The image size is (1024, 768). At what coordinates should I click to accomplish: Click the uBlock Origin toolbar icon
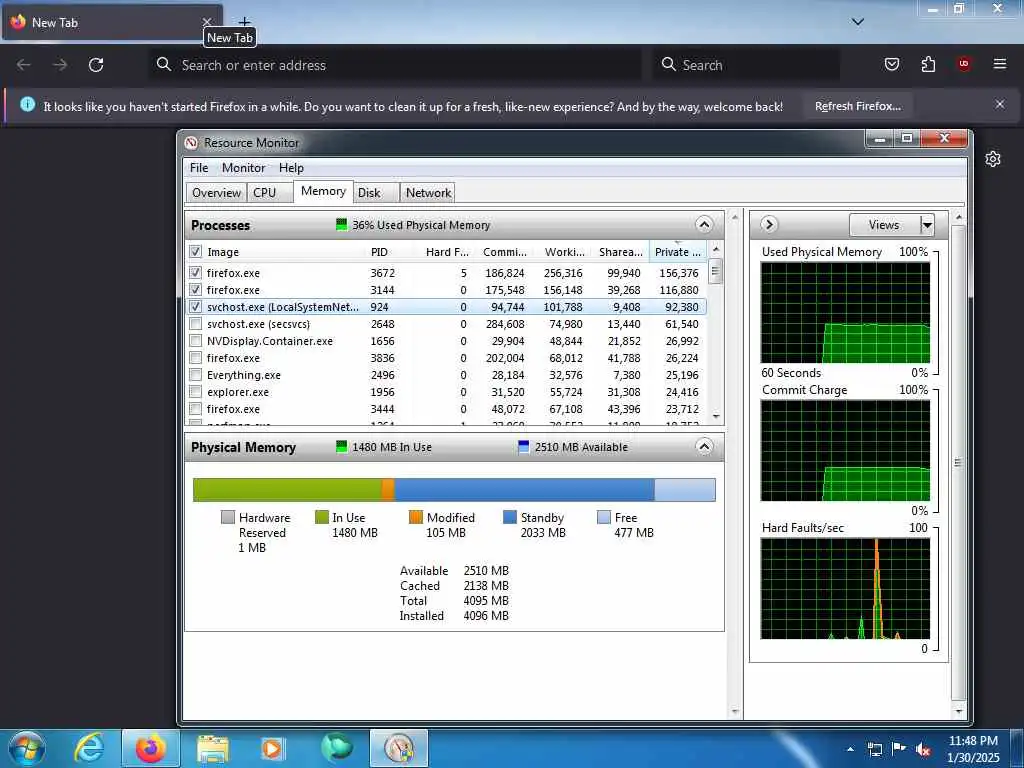[964, 64]
